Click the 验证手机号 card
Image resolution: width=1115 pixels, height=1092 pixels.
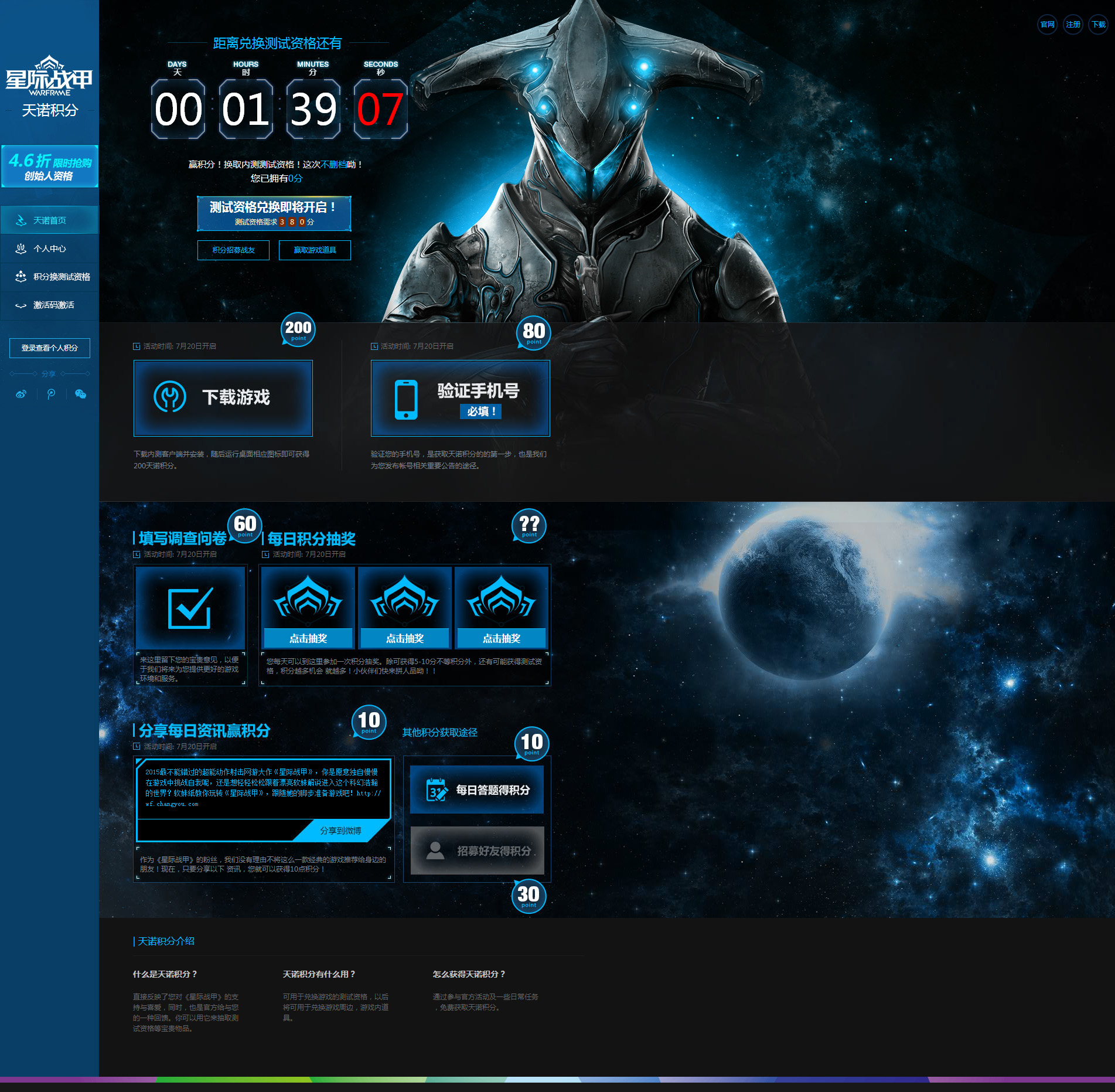coord(461,398)
